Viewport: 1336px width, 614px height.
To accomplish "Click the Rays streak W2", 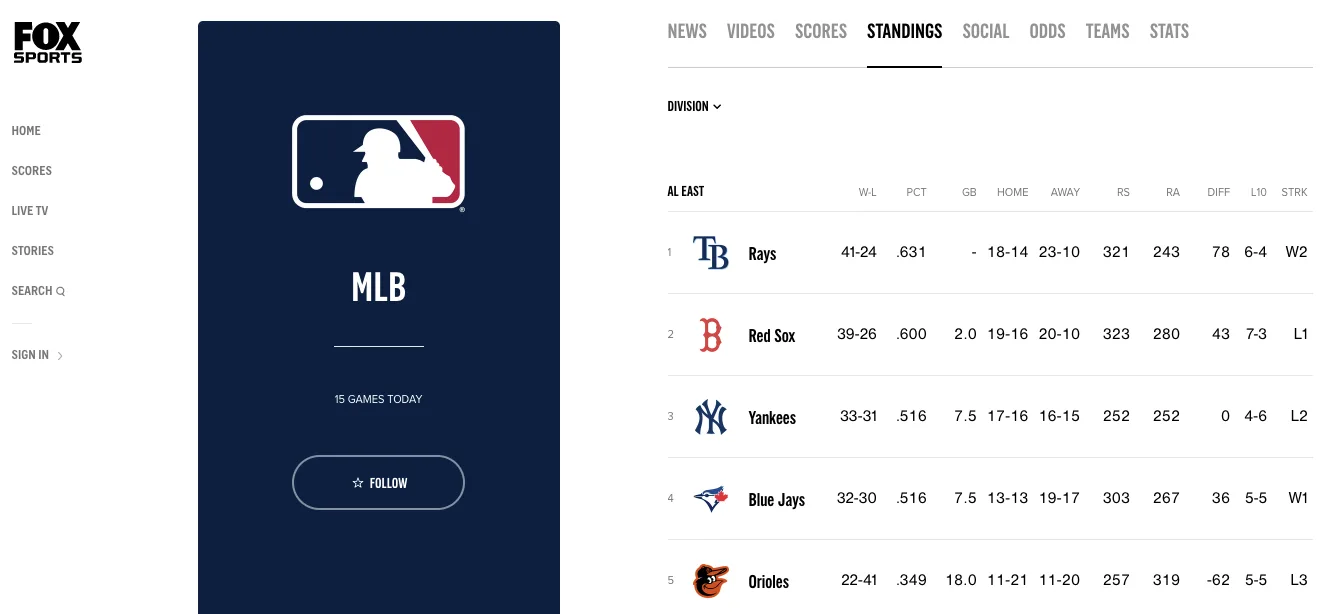I will click(1297, 252).
